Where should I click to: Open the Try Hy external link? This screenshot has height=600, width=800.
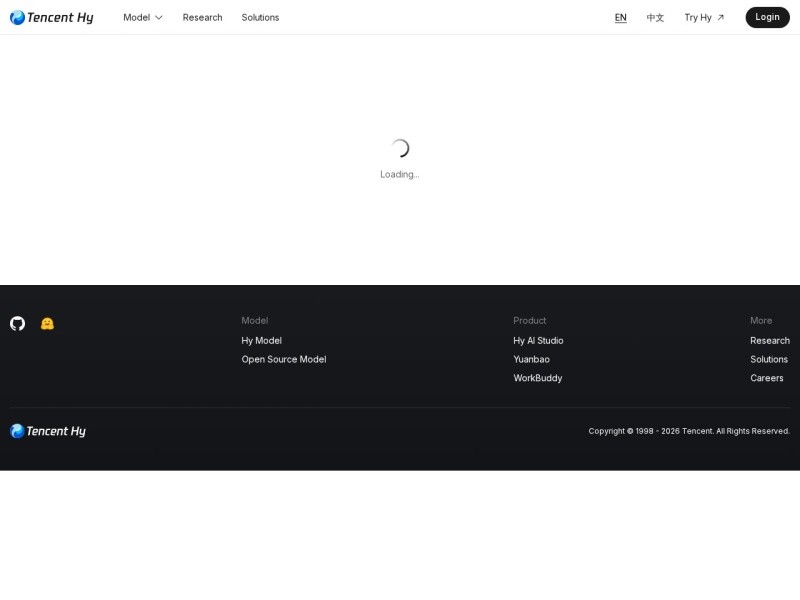[x=704, y=17]
